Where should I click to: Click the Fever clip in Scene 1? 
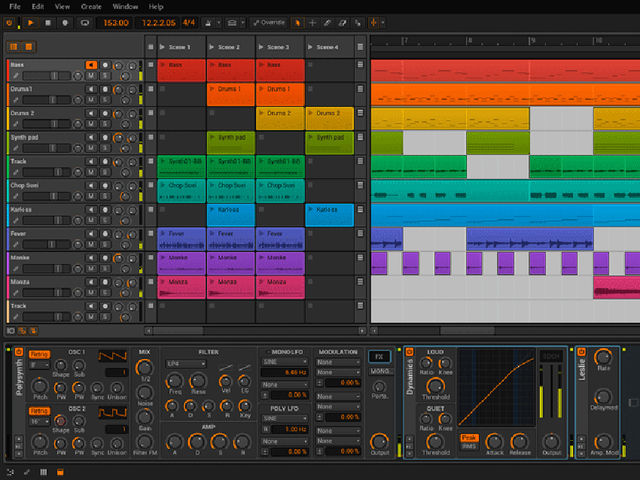(181, 239)
